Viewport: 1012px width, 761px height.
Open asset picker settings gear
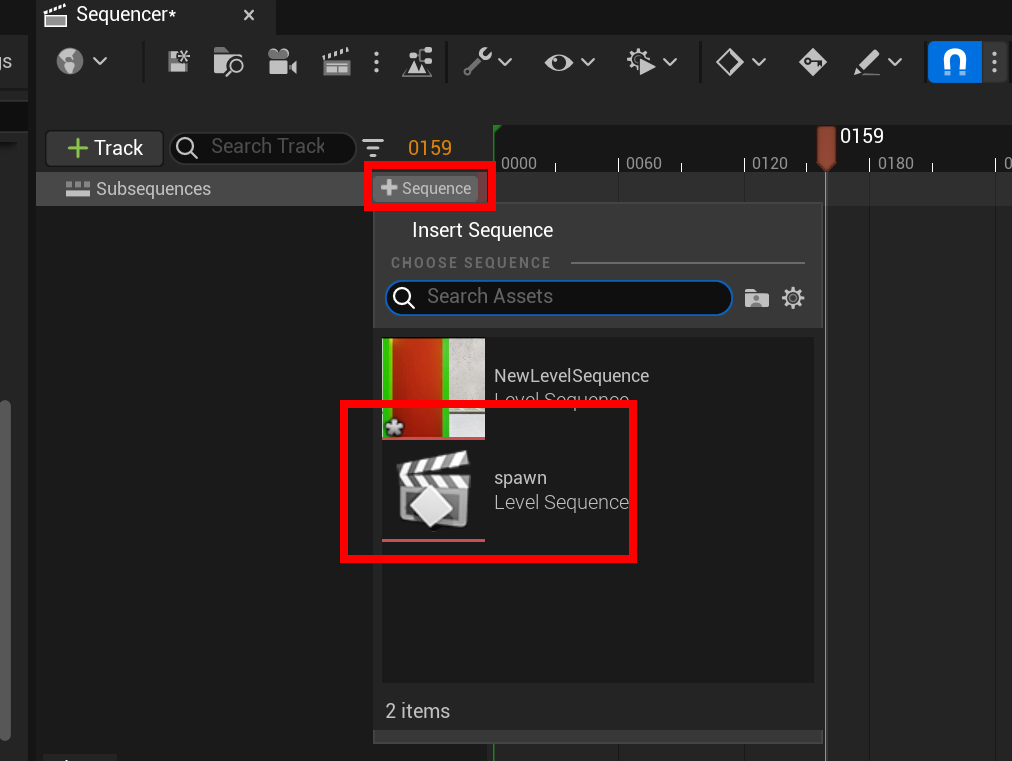793,298
